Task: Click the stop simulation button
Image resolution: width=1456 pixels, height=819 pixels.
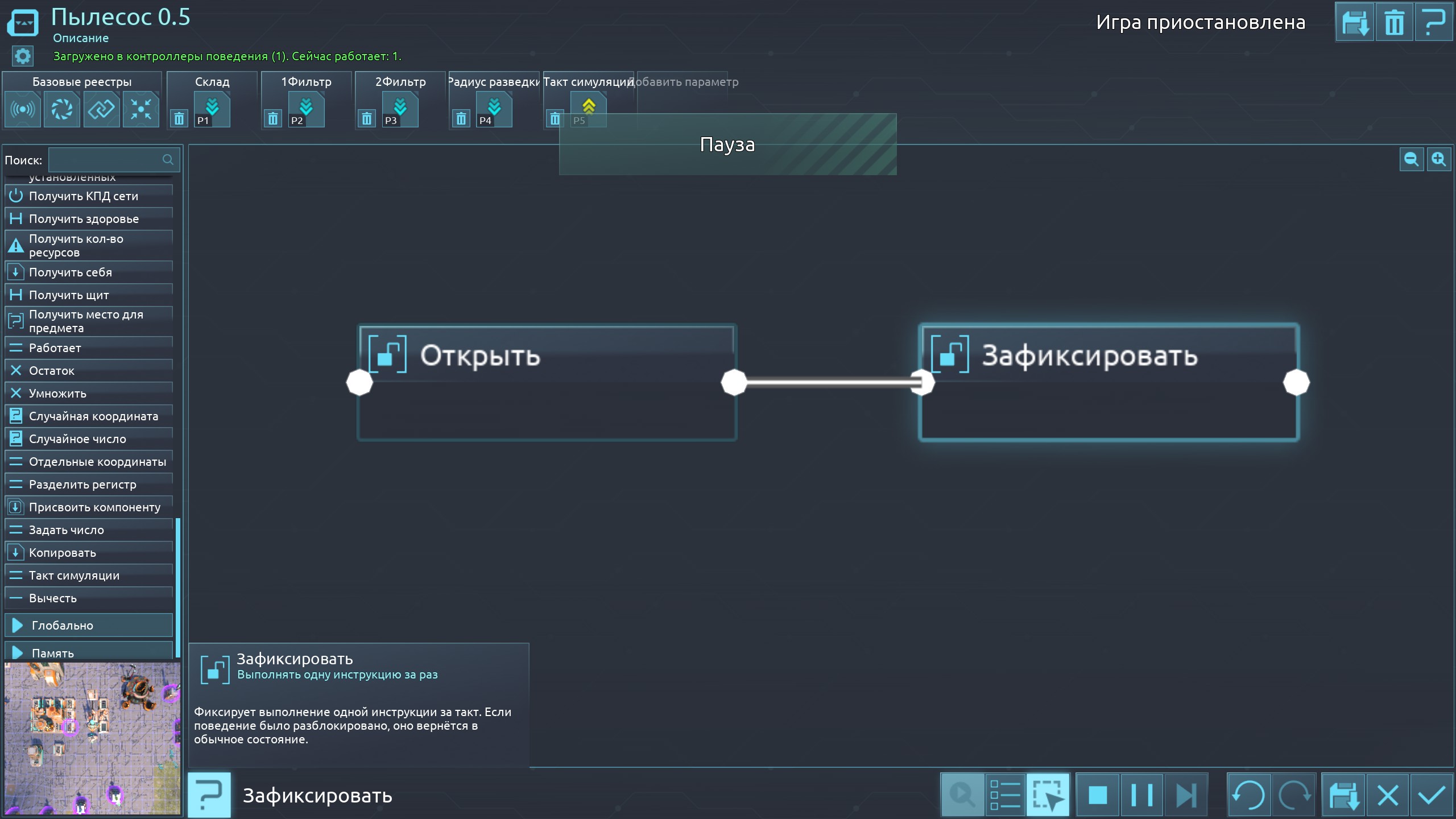Action: (x=1098, y=795)
